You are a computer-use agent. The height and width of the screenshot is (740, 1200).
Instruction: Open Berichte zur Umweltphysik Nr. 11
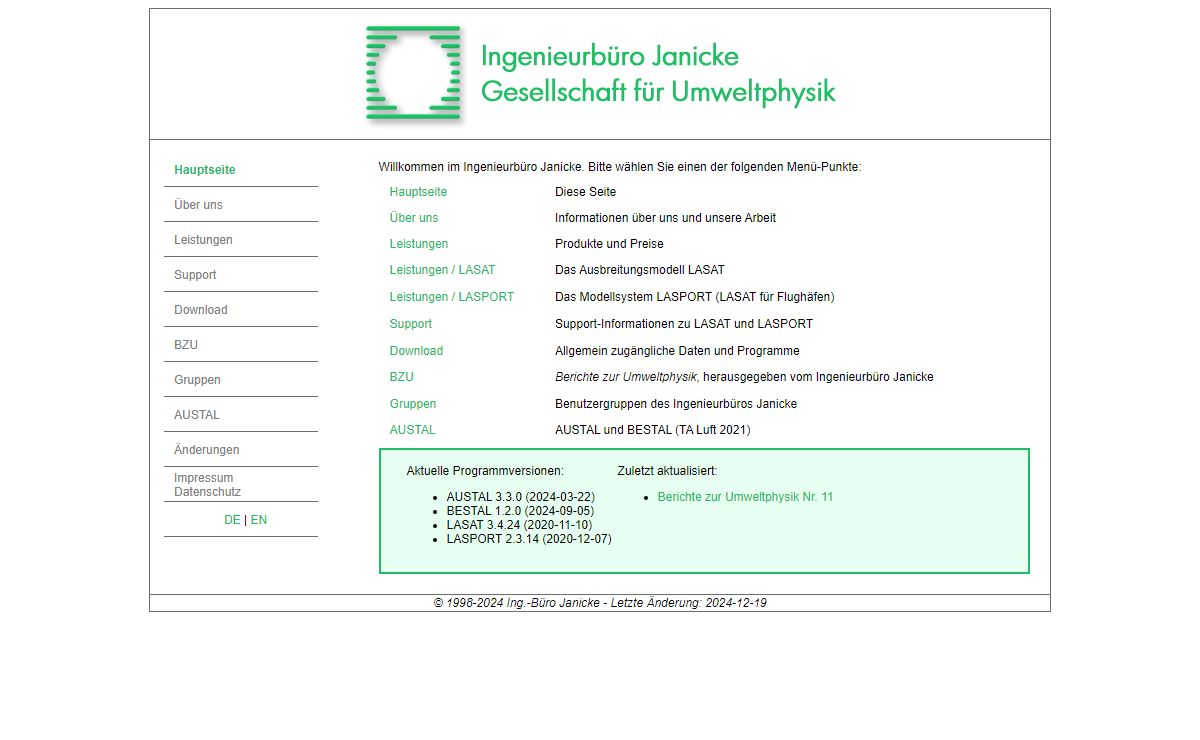[x=745, y=497]
